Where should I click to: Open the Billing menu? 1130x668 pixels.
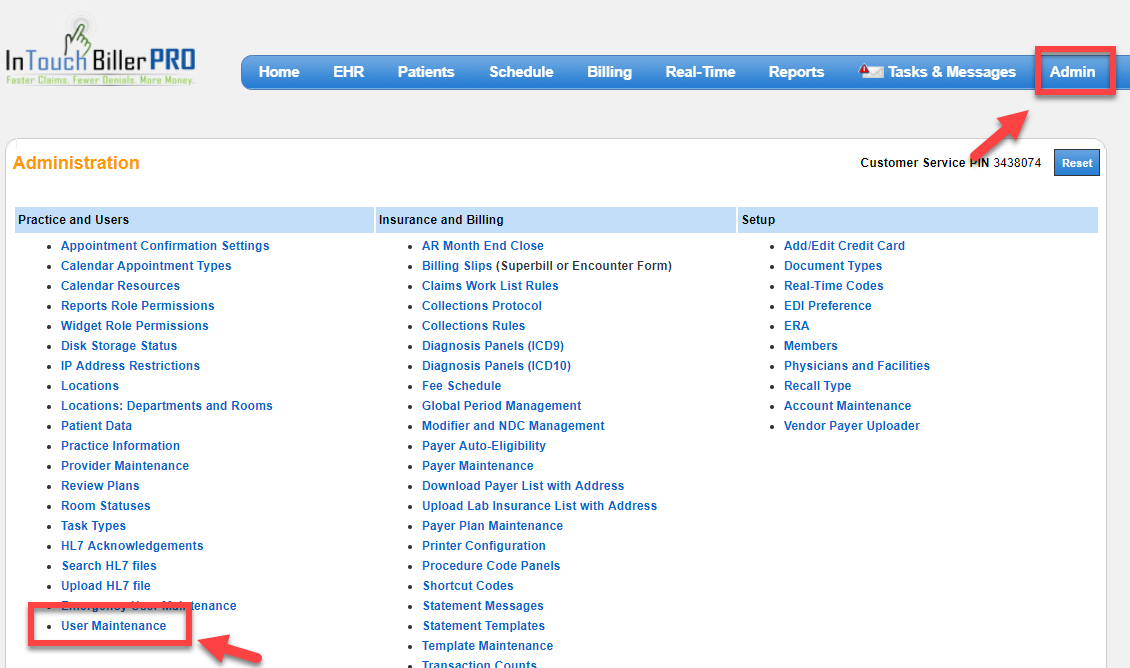coord(609,72)
